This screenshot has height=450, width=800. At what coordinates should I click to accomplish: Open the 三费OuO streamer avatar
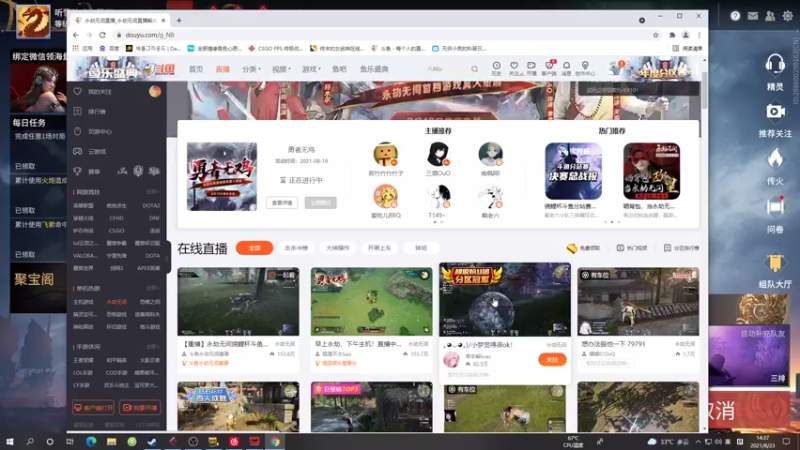point(438,154)
